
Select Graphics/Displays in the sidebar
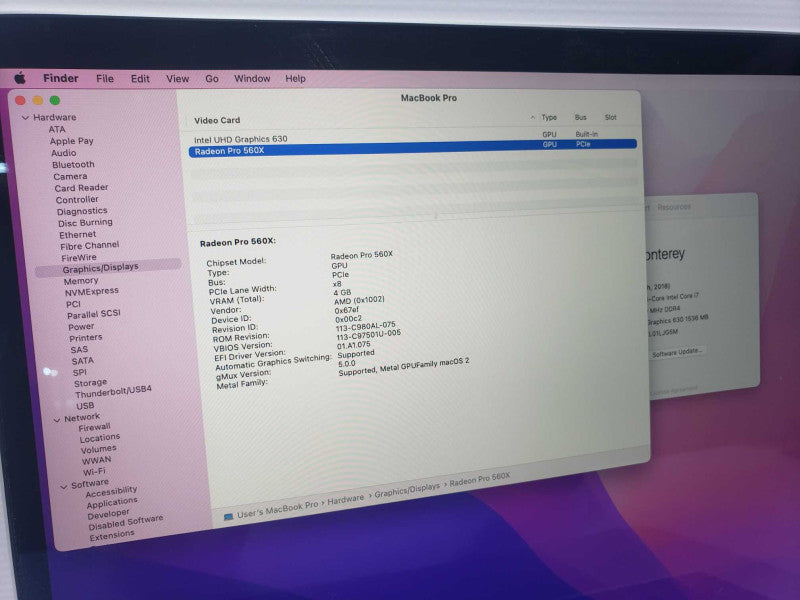point(108,267)
